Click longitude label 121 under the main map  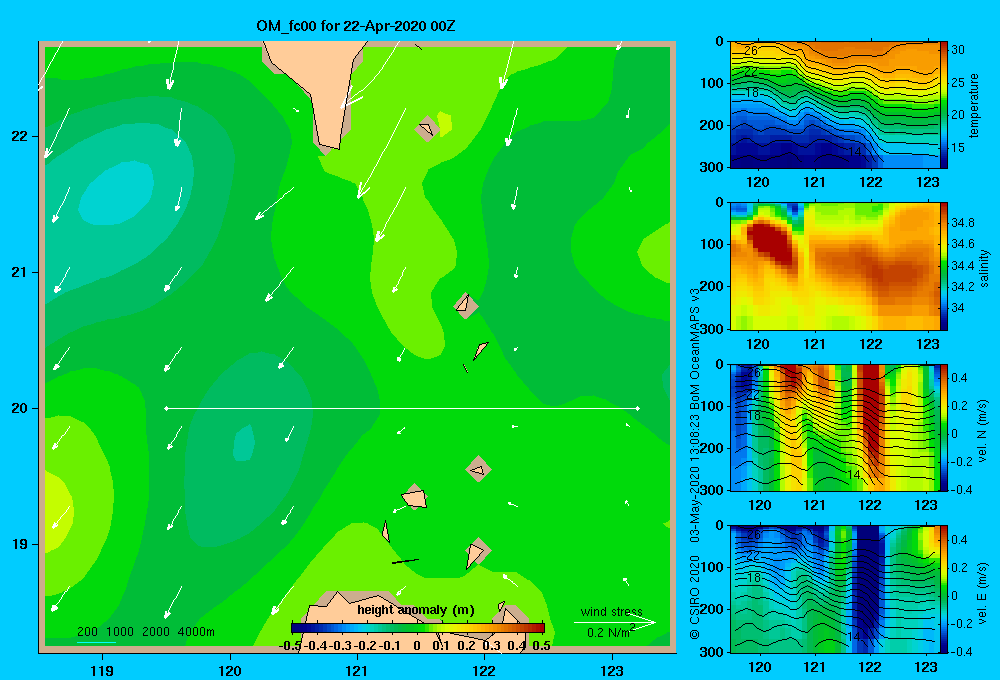357,671
